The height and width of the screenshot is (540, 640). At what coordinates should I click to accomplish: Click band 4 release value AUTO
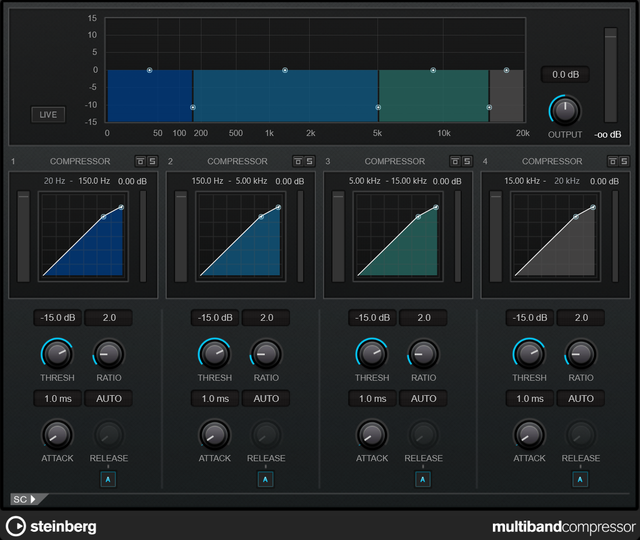coord(581,398)
